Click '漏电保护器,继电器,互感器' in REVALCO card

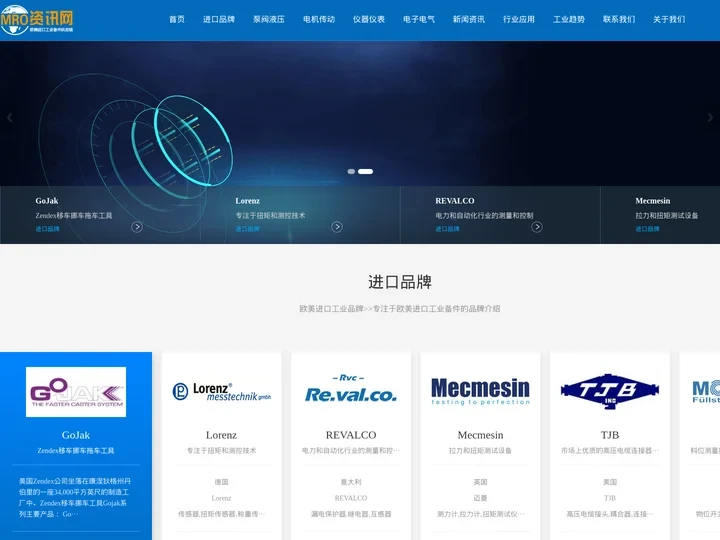351,514
